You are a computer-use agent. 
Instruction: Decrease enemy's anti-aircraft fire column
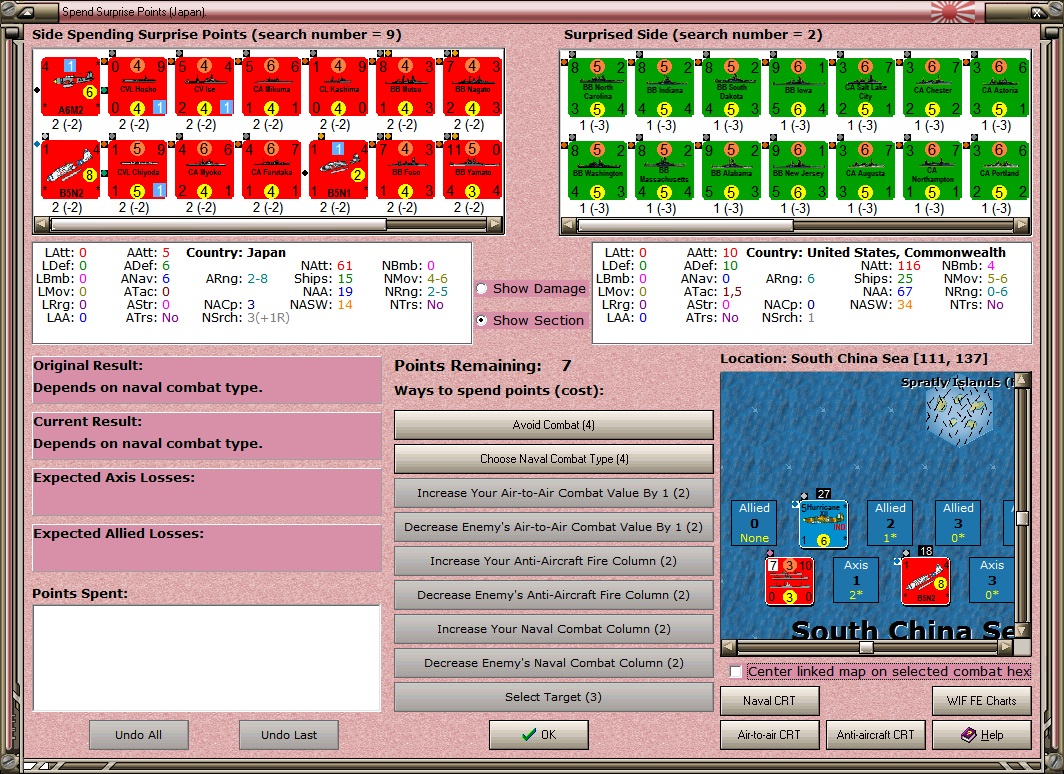(554, 595)
